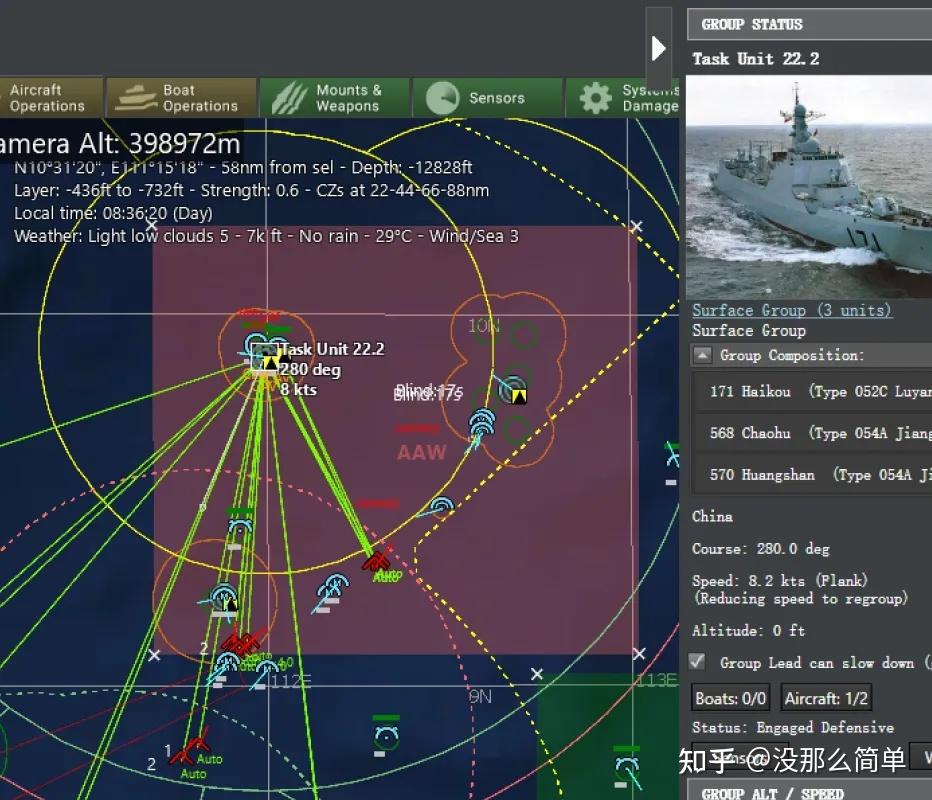
Task: Select the AAW patrol zone label
Action: pyautogui.click(x=421, y=453)
